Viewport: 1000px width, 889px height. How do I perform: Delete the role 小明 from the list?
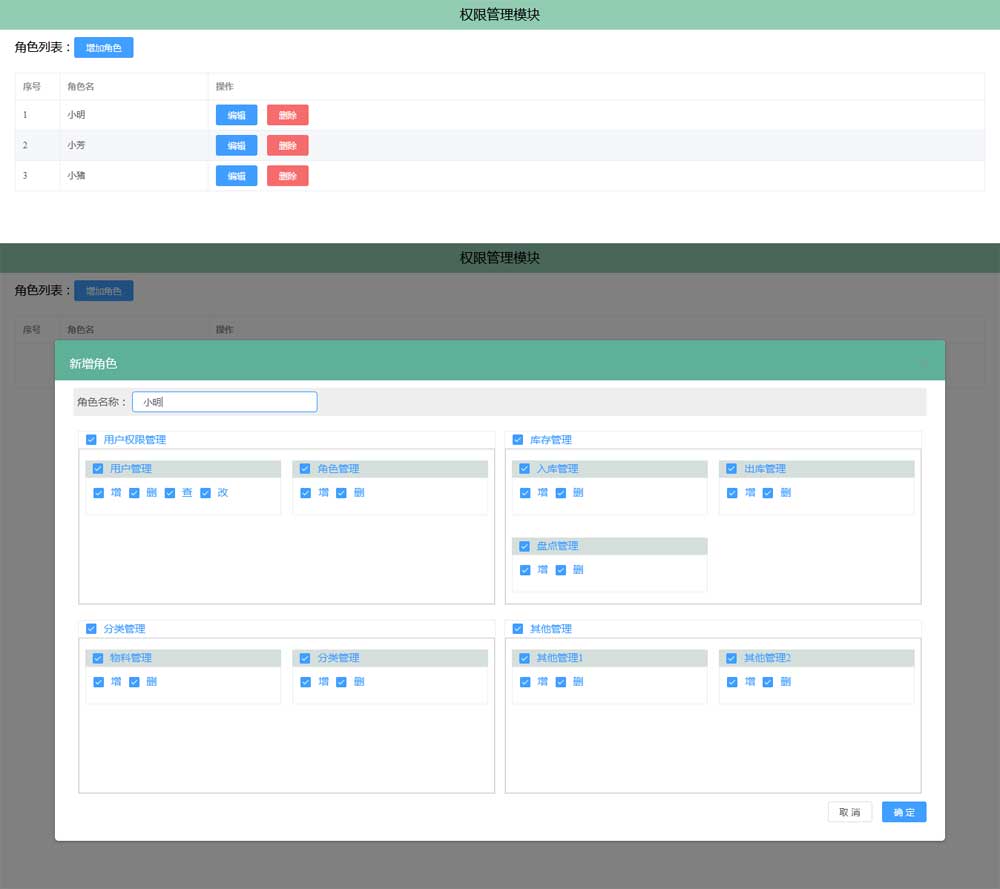287,115
